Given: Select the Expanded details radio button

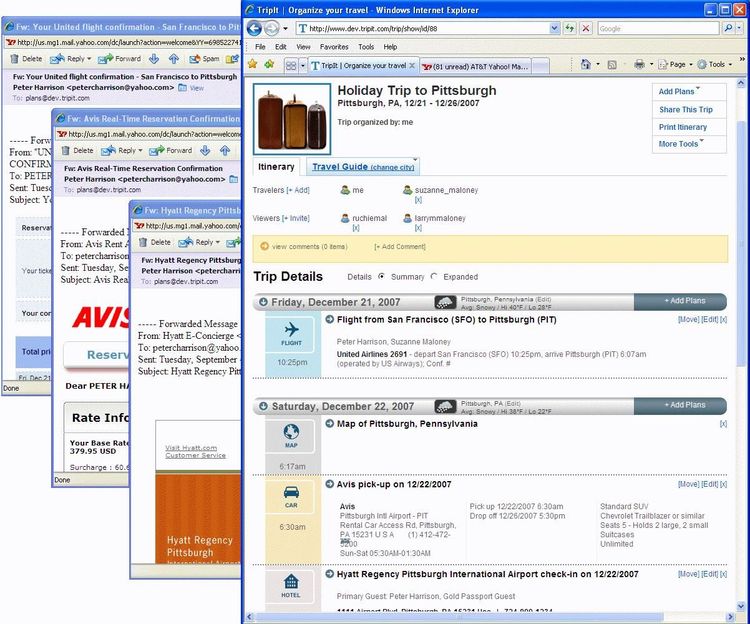Looking at the screenshot, I should 433,277.
